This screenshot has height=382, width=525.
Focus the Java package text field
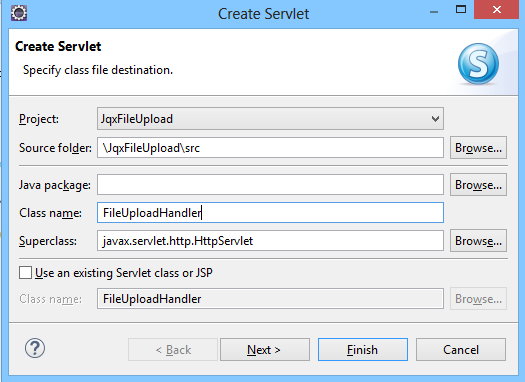coord(270,184)
